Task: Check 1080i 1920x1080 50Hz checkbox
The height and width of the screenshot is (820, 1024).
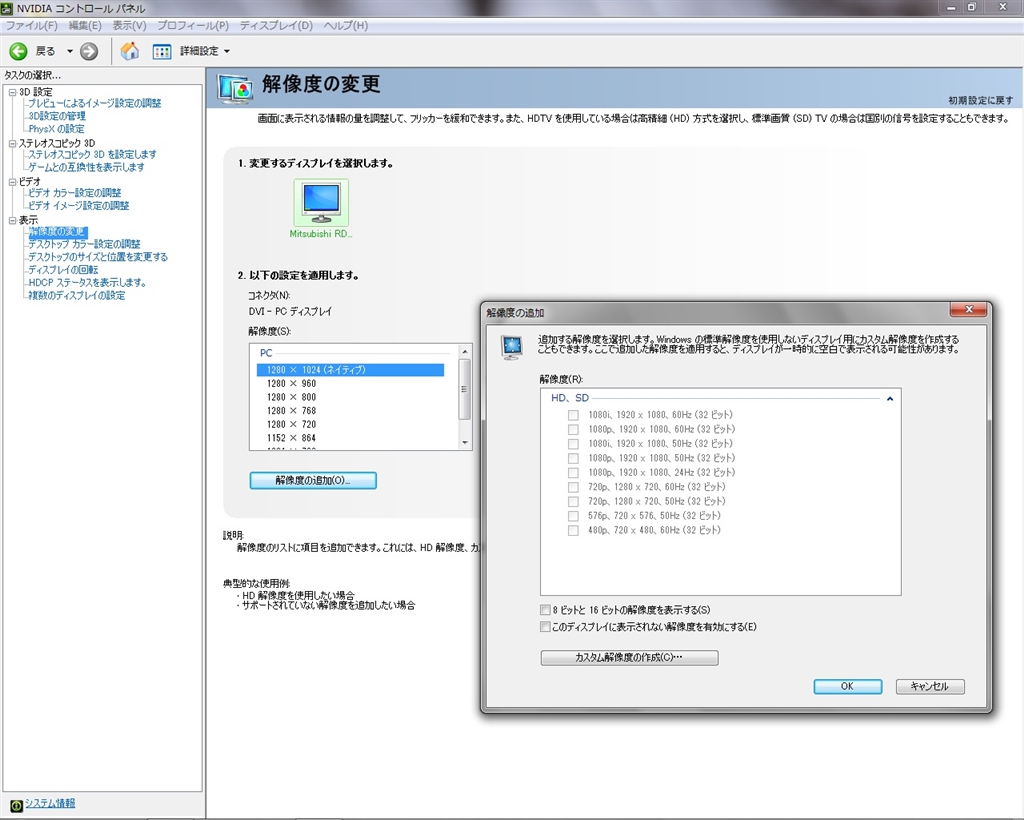Action: 573,443
